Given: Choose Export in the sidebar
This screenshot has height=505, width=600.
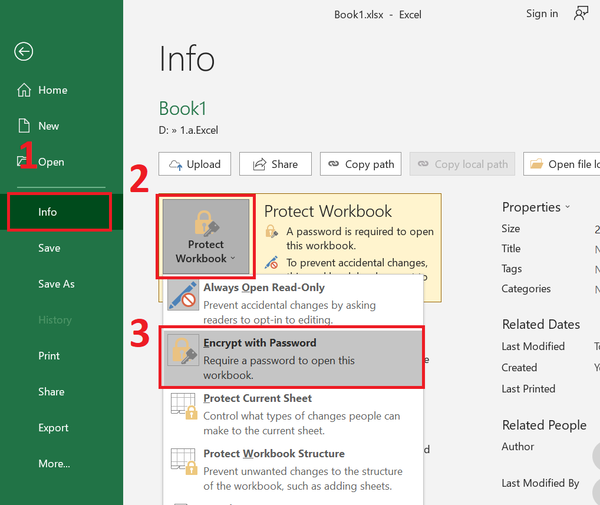Looking at the screenshot, I should 61,428.
